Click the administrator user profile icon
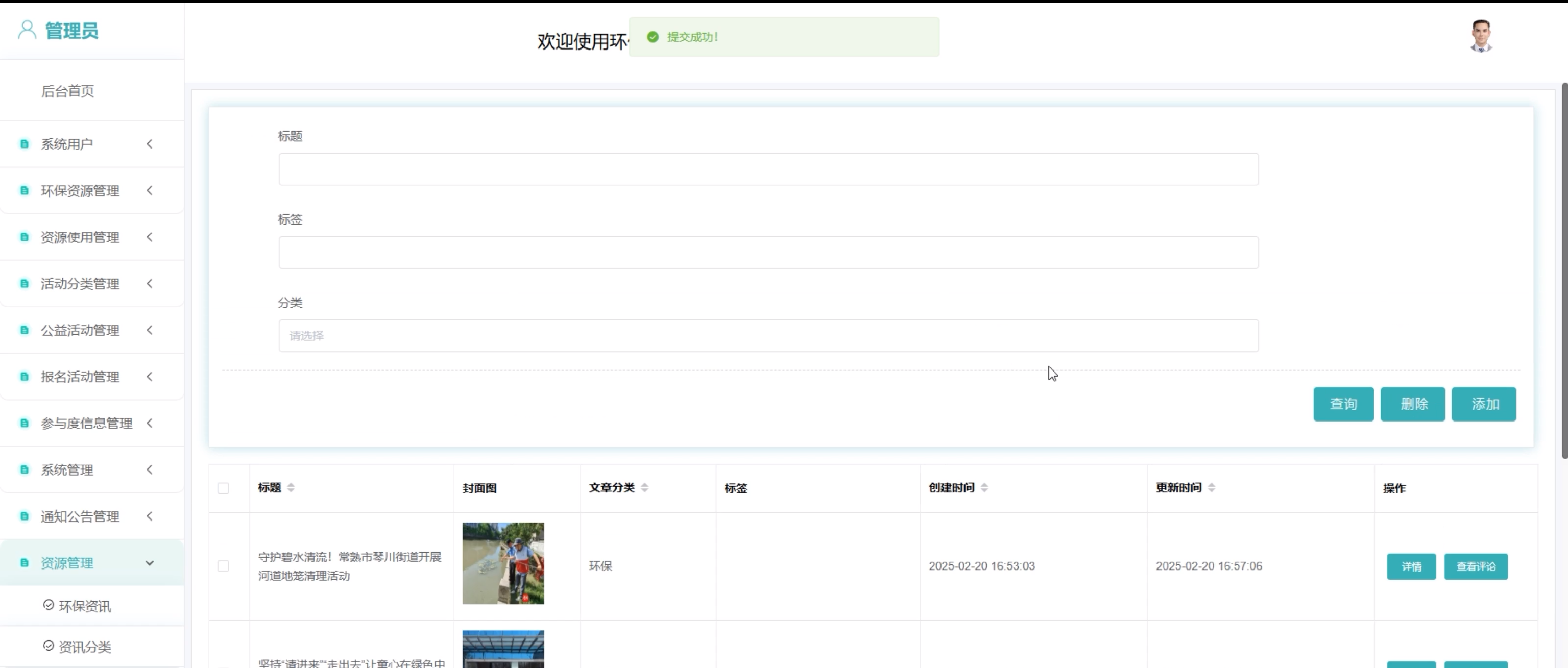 tap(27, 30)
